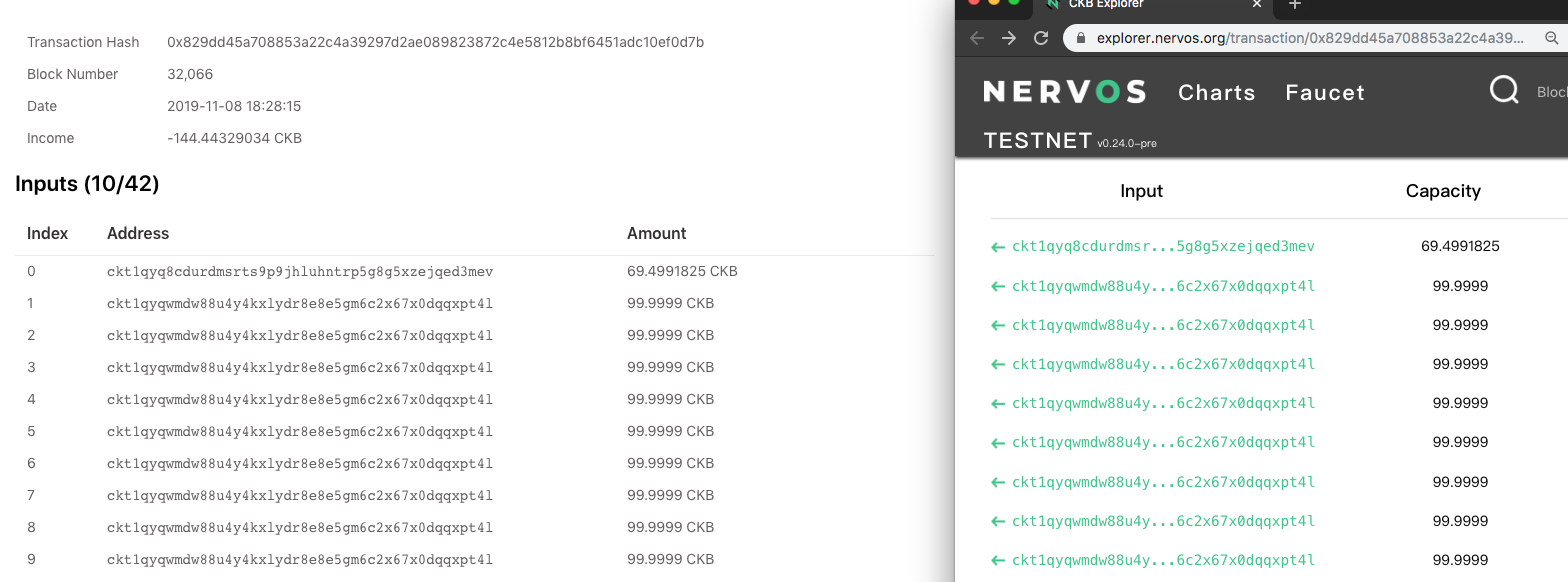1568x582 pixels.
Task: Click the amount in input row 2
Action: click(x=671, y=335)
